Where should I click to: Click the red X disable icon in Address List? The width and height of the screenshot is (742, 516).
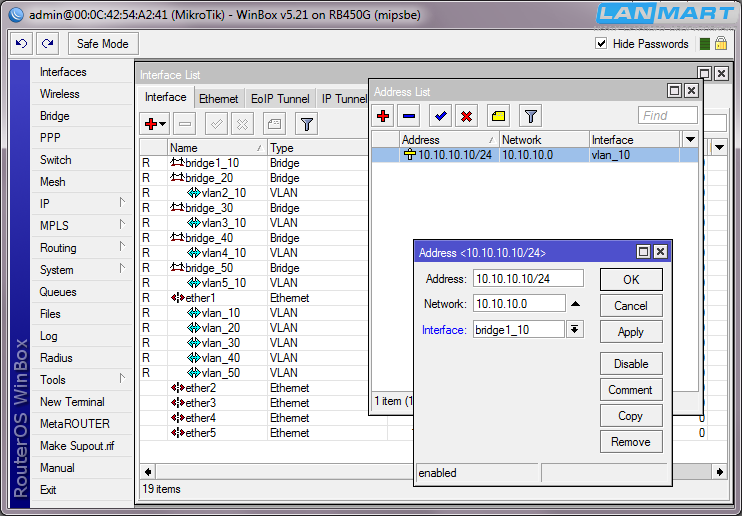pyautogui.click(x=466, y=116)
